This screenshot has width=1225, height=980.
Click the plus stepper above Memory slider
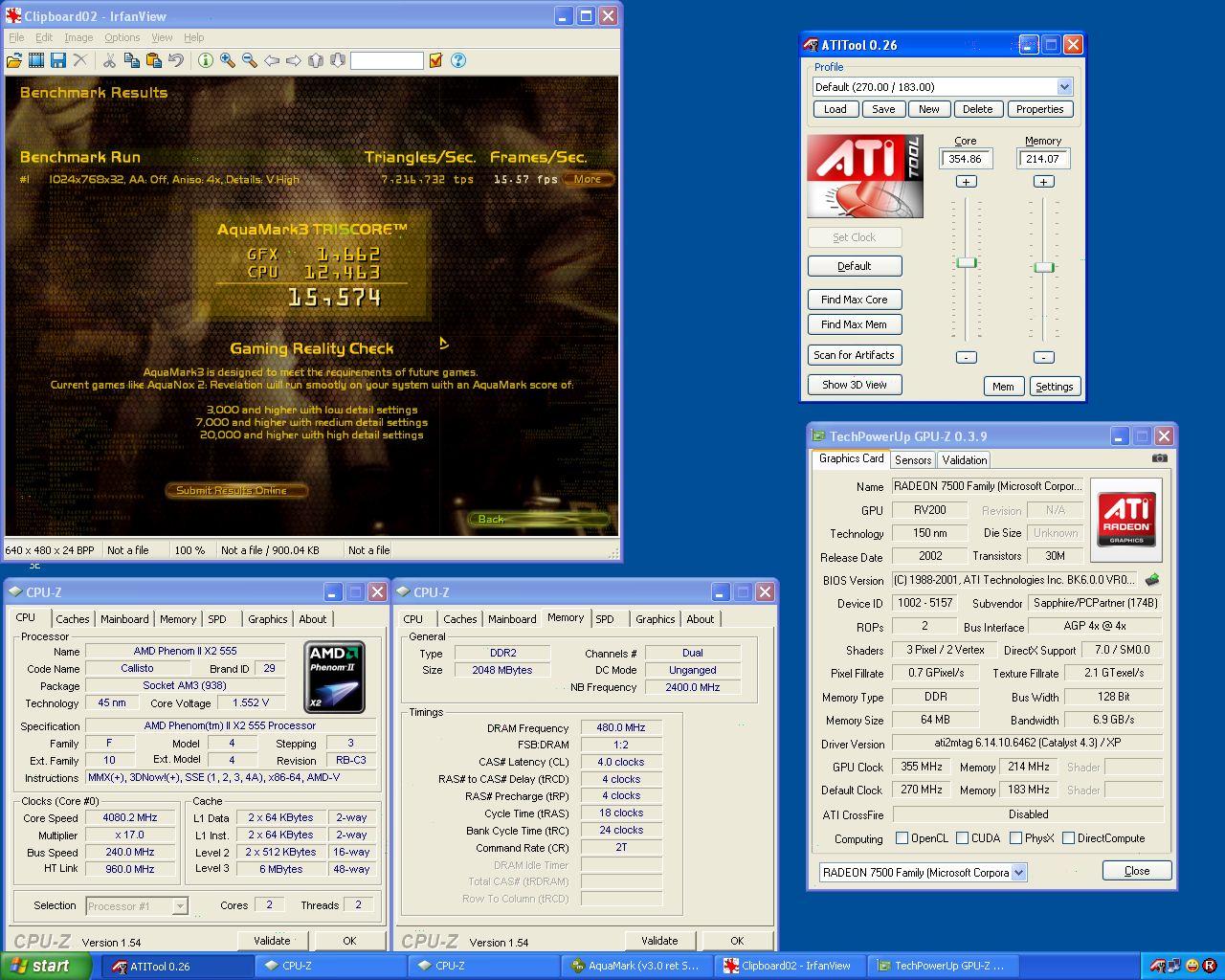[x=1043, y=181]
